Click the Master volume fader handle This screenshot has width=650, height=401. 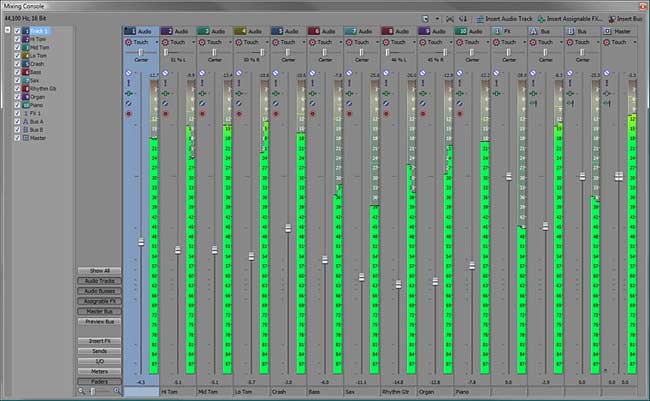(618, 177)
